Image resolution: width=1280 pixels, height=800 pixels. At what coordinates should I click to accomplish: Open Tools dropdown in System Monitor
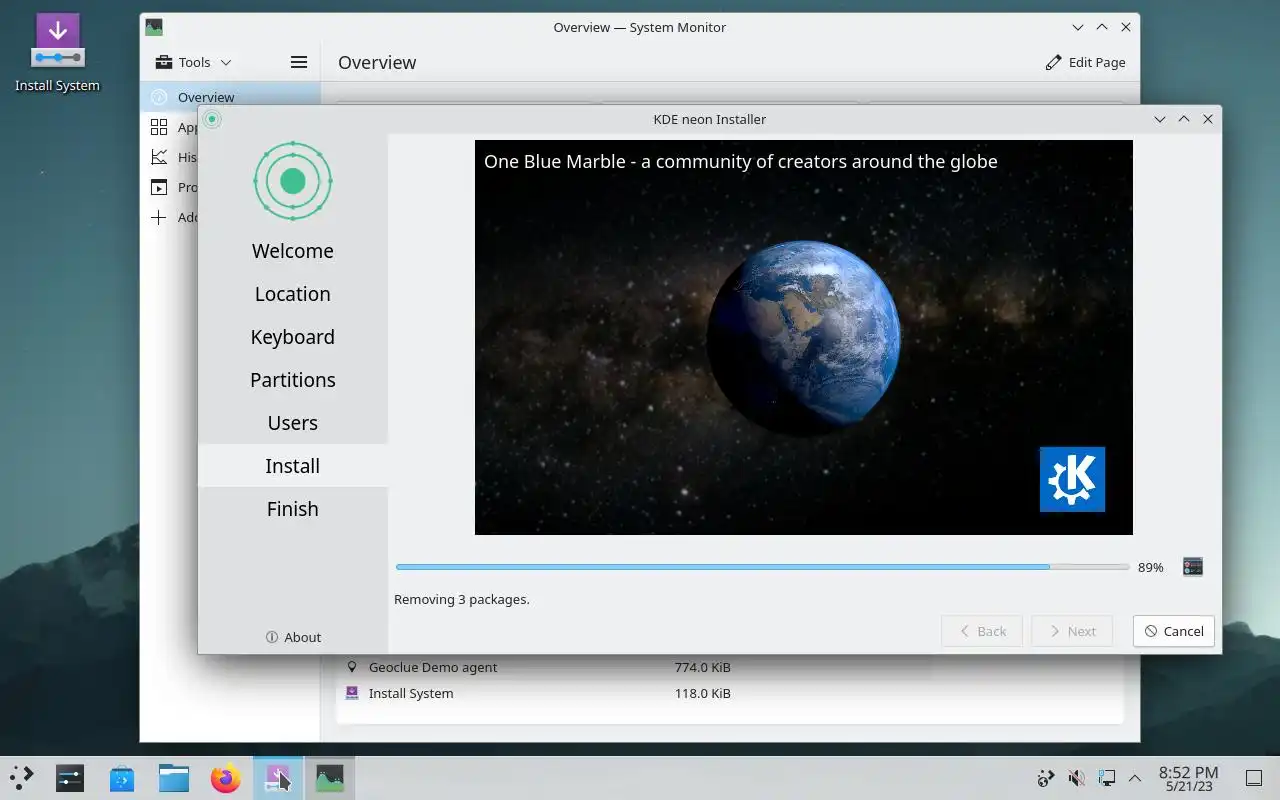click(193, 62)
